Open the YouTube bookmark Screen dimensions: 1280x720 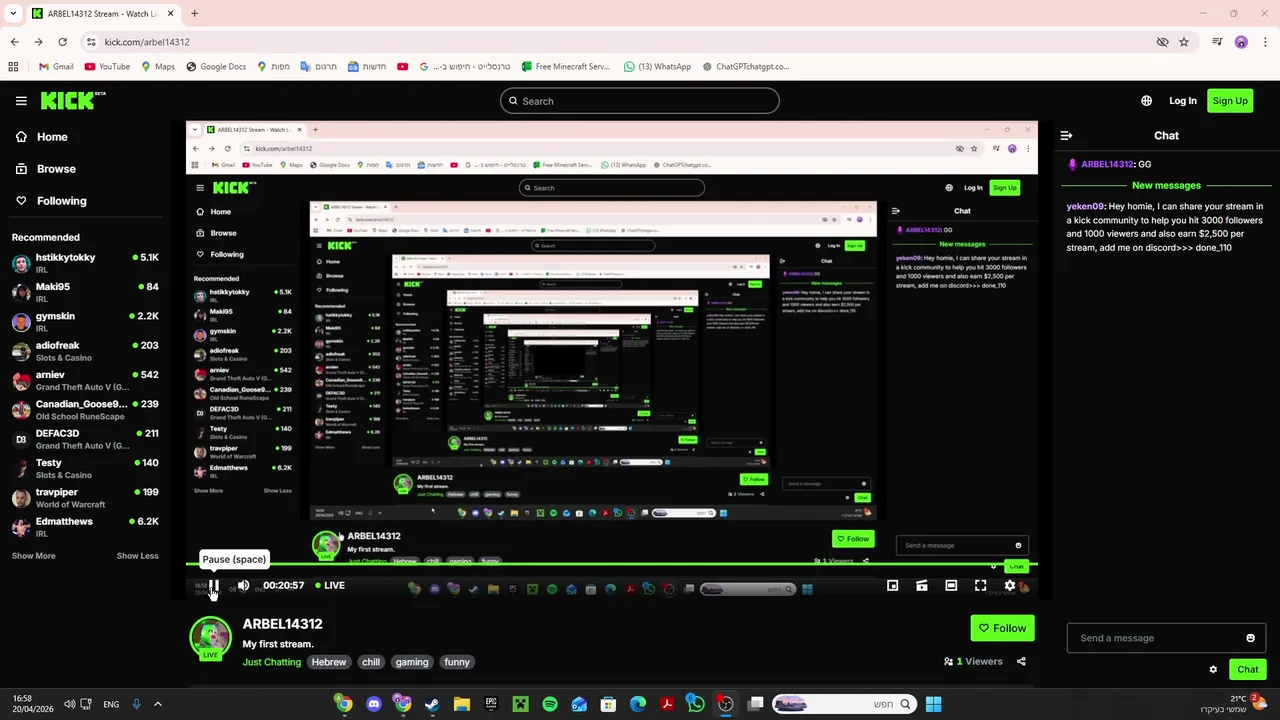point(107,67)
